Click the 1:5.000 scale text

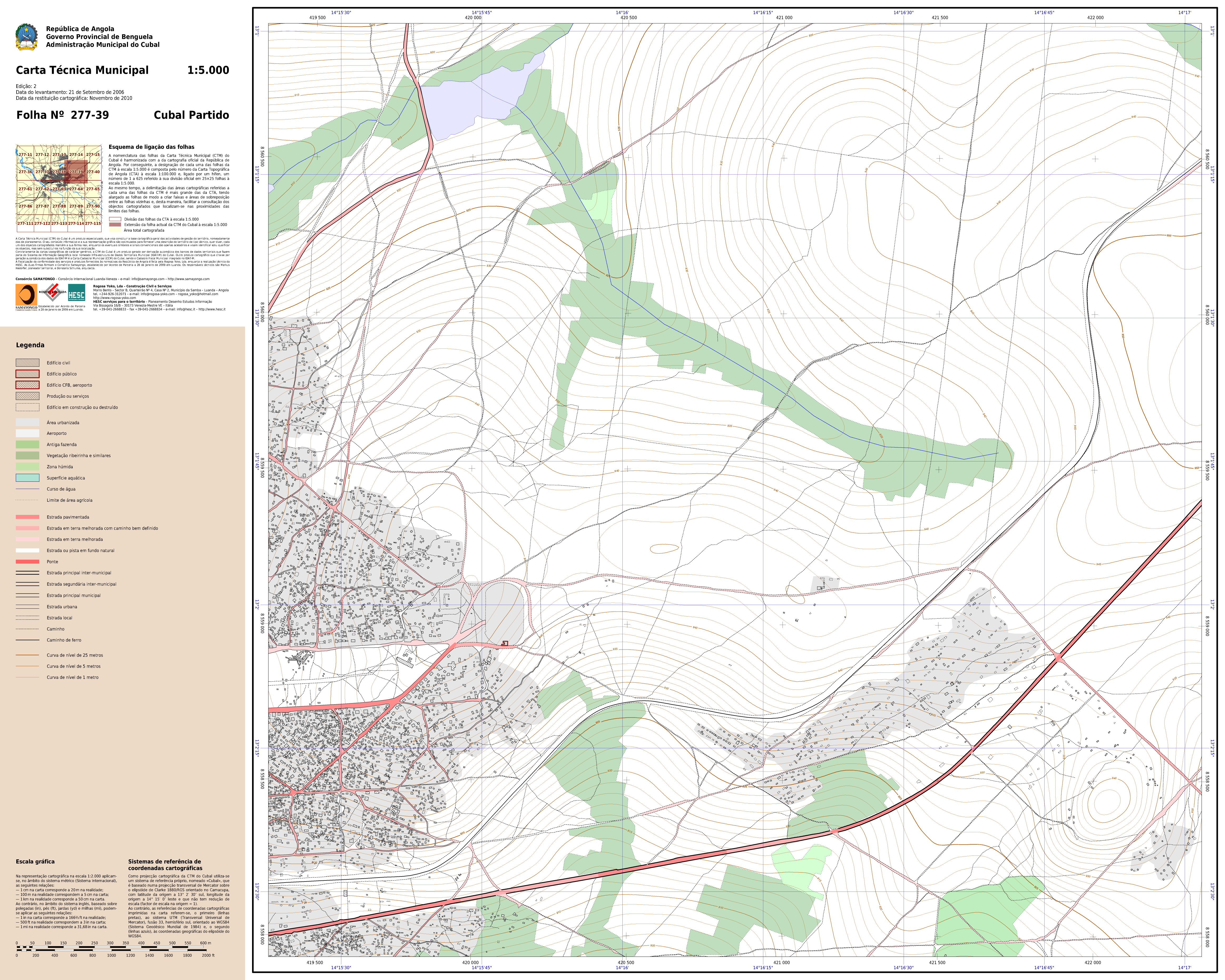click(208, 70)
